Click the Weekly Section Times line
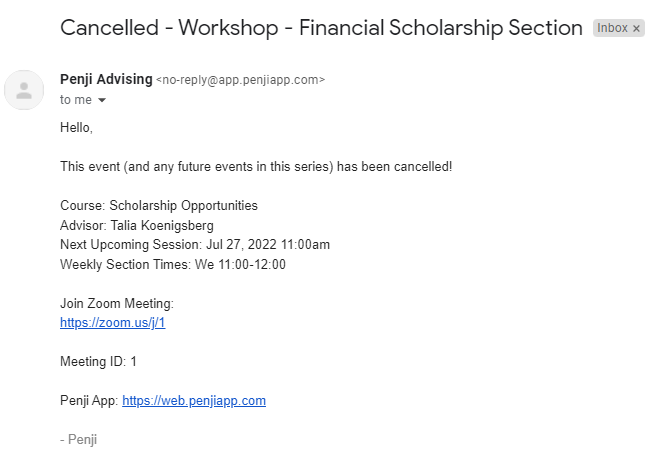The width and height of the screenshot is (657, 458). click(x=173, y=264)
